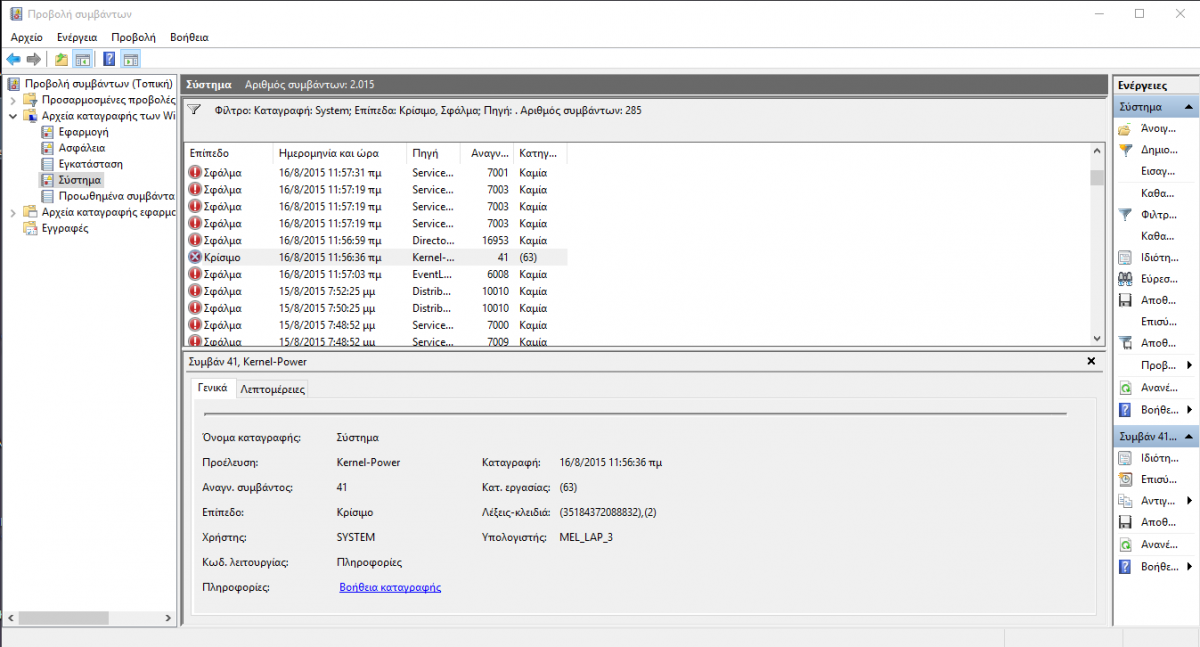Select Ασφάλεια log in the tree
This screenshot has height=647, width=1200.
[x=81, y=148]
